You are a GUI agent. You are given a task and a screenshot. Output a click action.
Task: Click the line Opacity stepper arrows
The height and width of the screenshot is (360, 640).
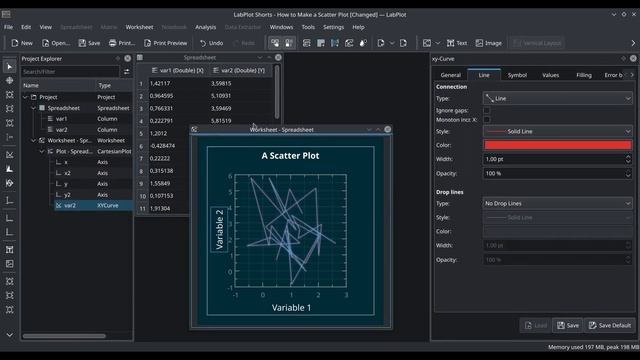point(628,173)
